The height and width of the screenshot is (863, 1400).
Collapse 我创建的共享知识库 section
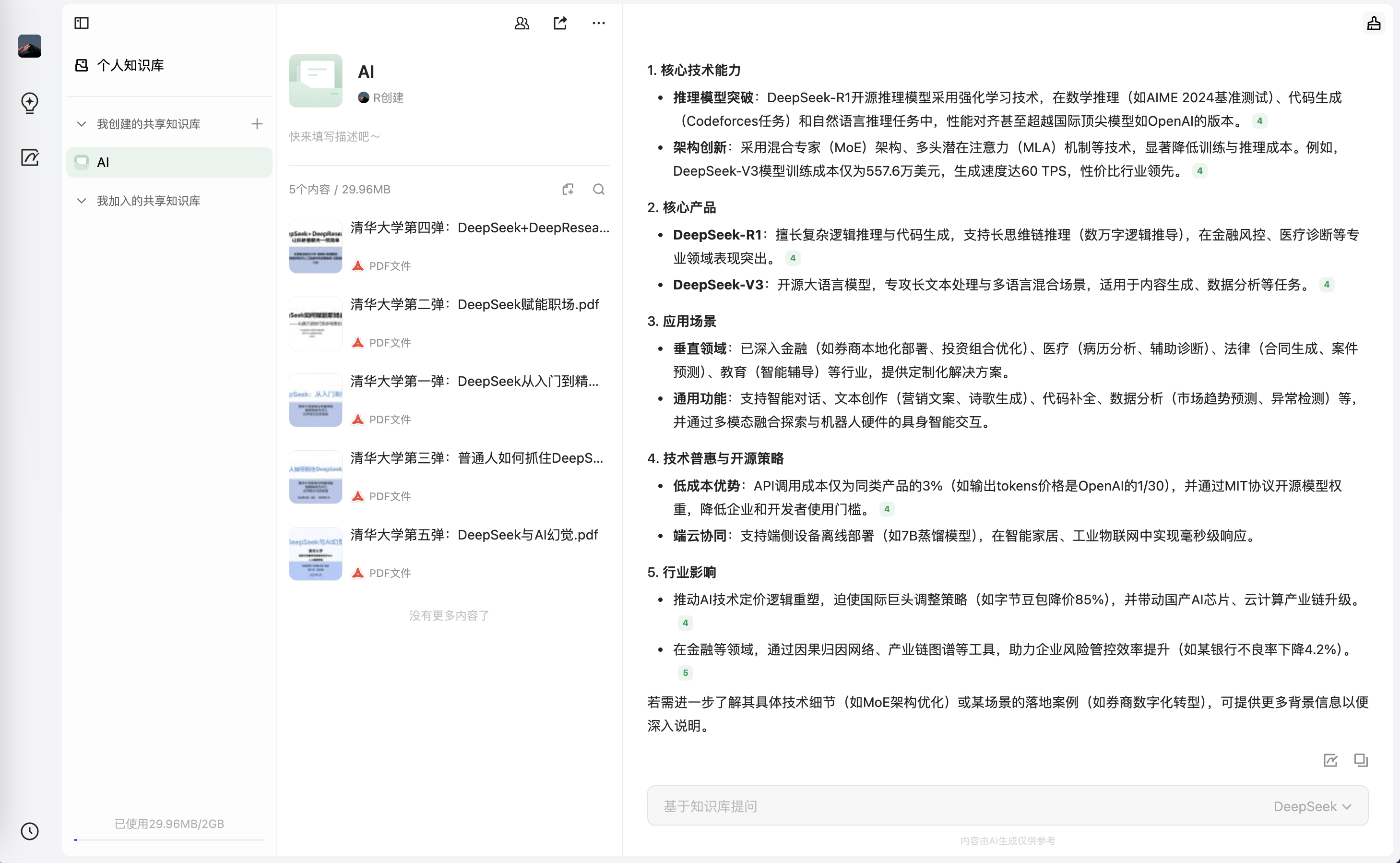tap(82, 124)
